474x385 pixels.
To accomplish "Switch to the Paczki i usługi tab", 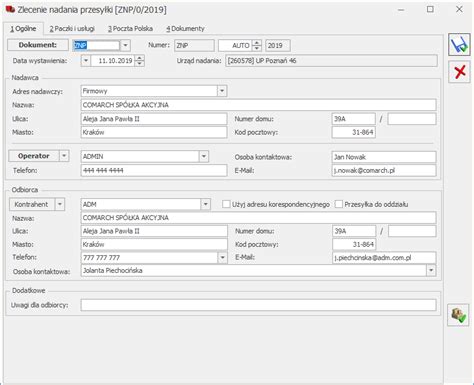I will click(72, 29).
